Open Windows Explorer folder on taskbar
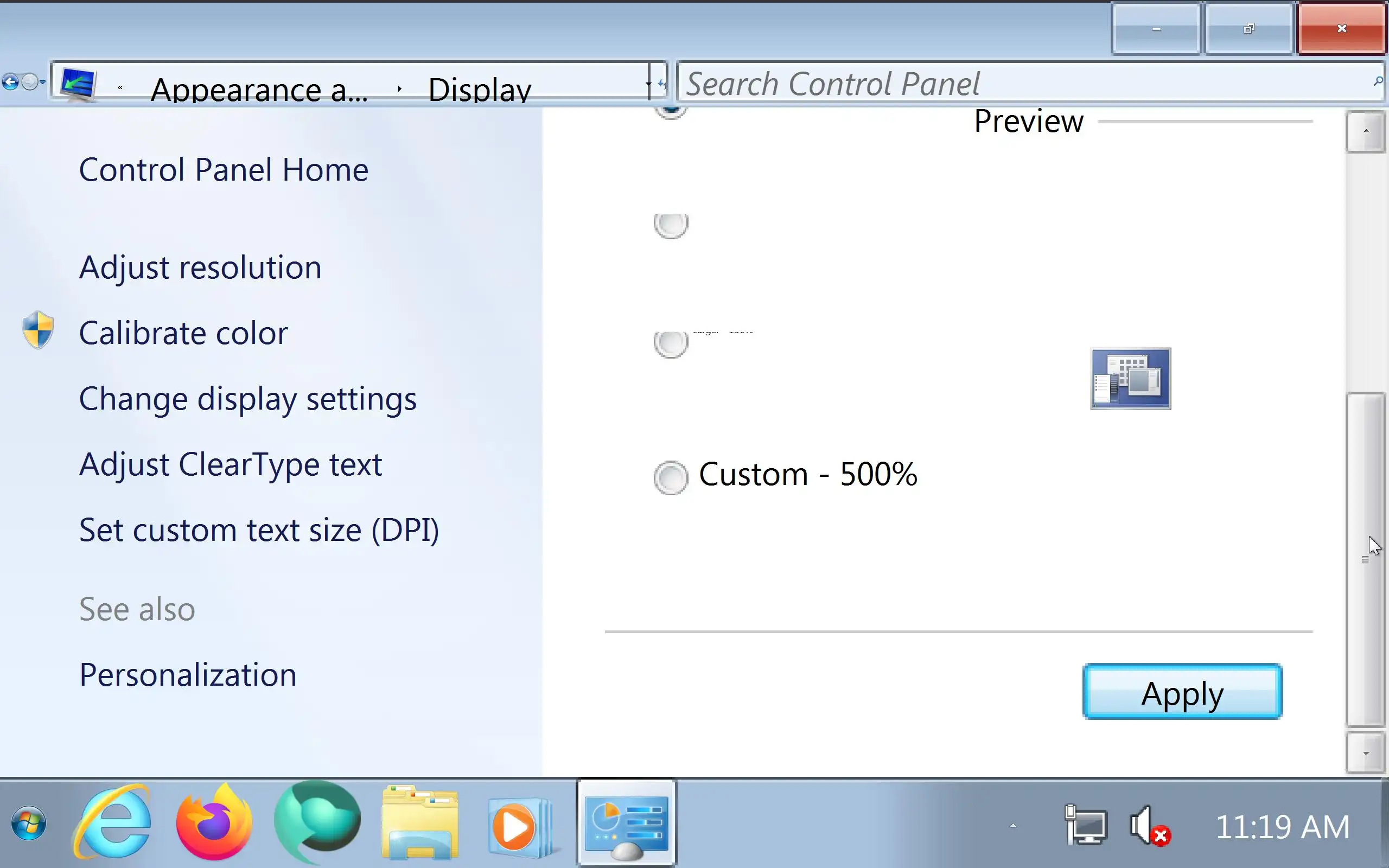 [x=420, y=823]
